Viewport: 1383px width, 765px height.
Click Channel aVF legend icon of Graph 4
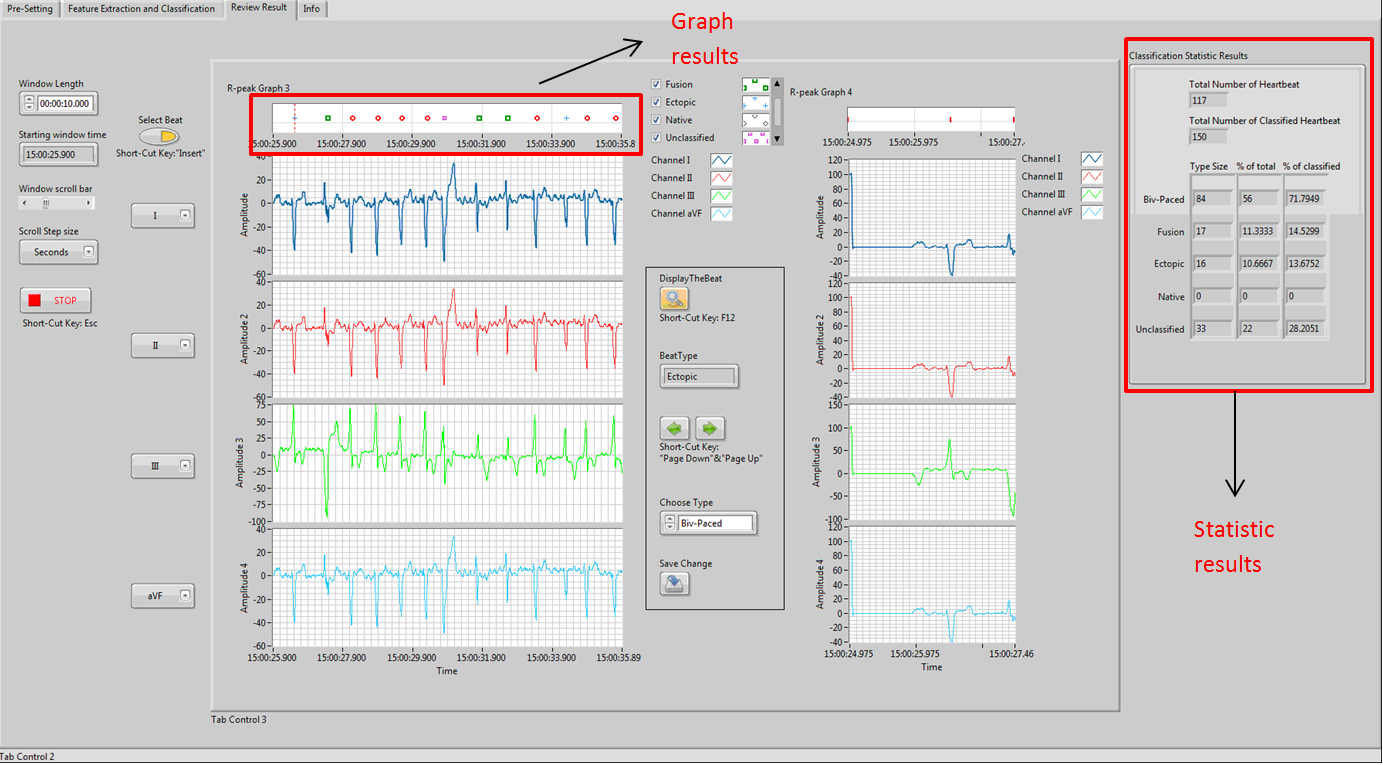click(1092, 213)
